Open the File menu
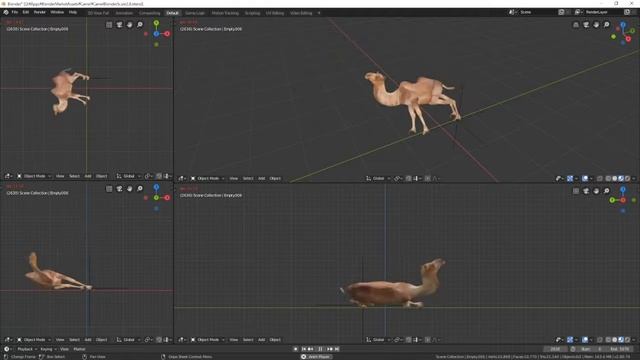This screenshot has width=640, height=360. pyautogui.click(x=15, y=13)
